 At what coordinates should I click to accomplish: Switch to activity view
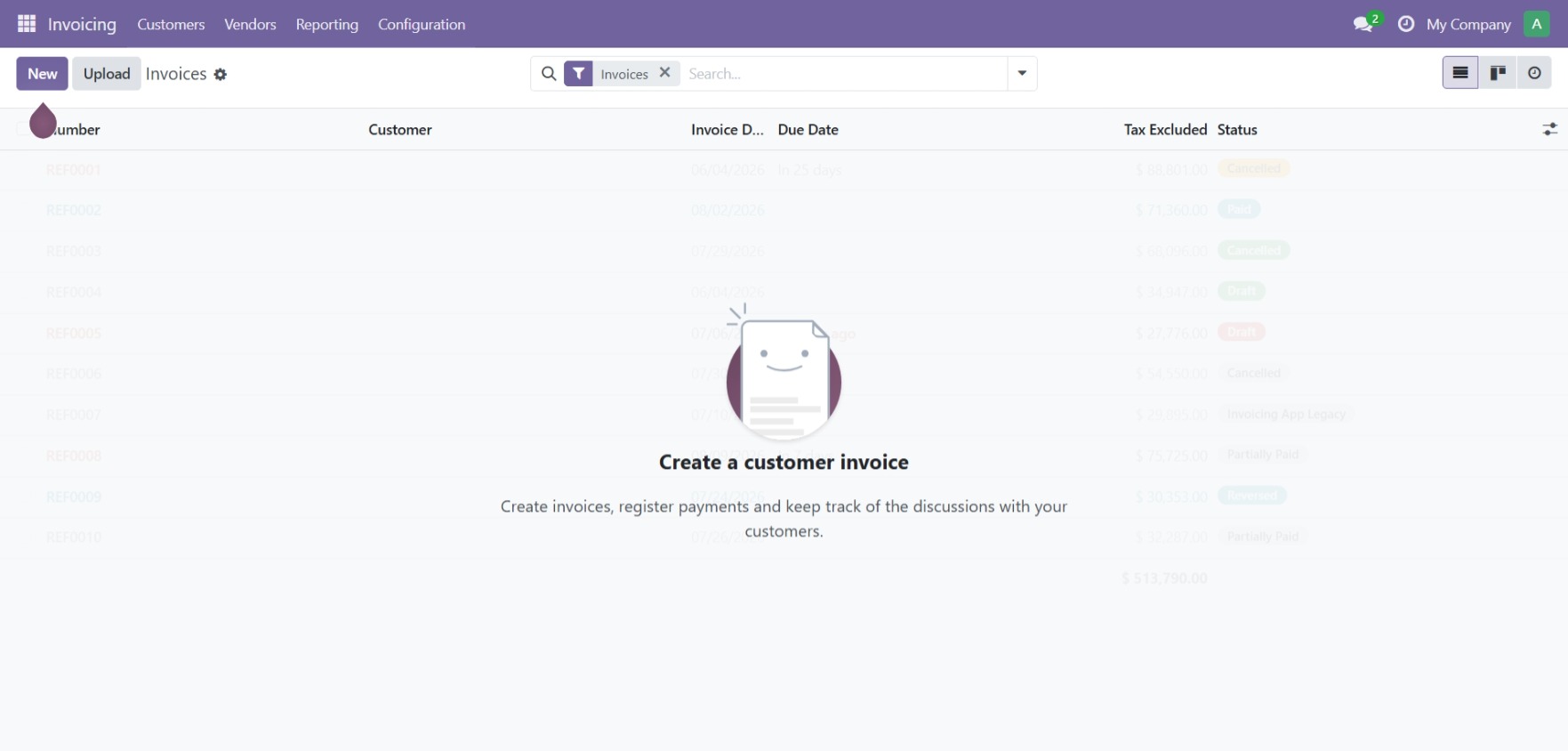1534,73
